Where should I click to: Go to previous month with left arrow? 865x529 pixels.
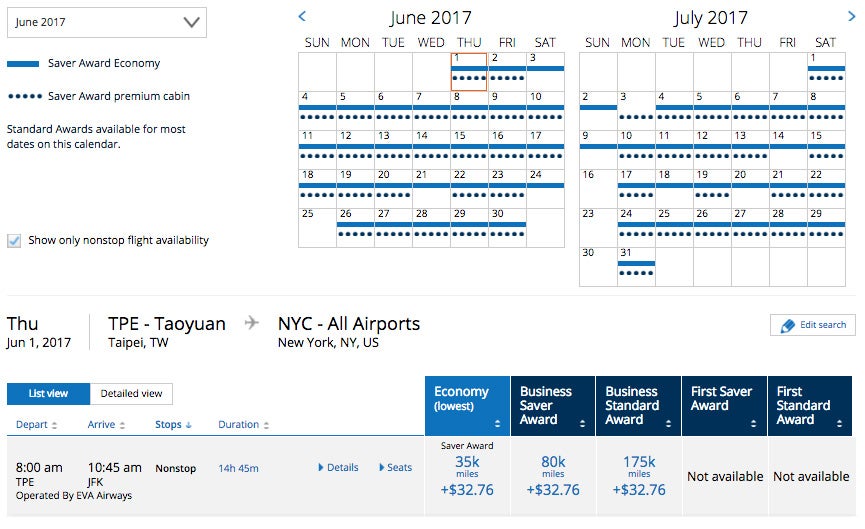tap(302, 17)
